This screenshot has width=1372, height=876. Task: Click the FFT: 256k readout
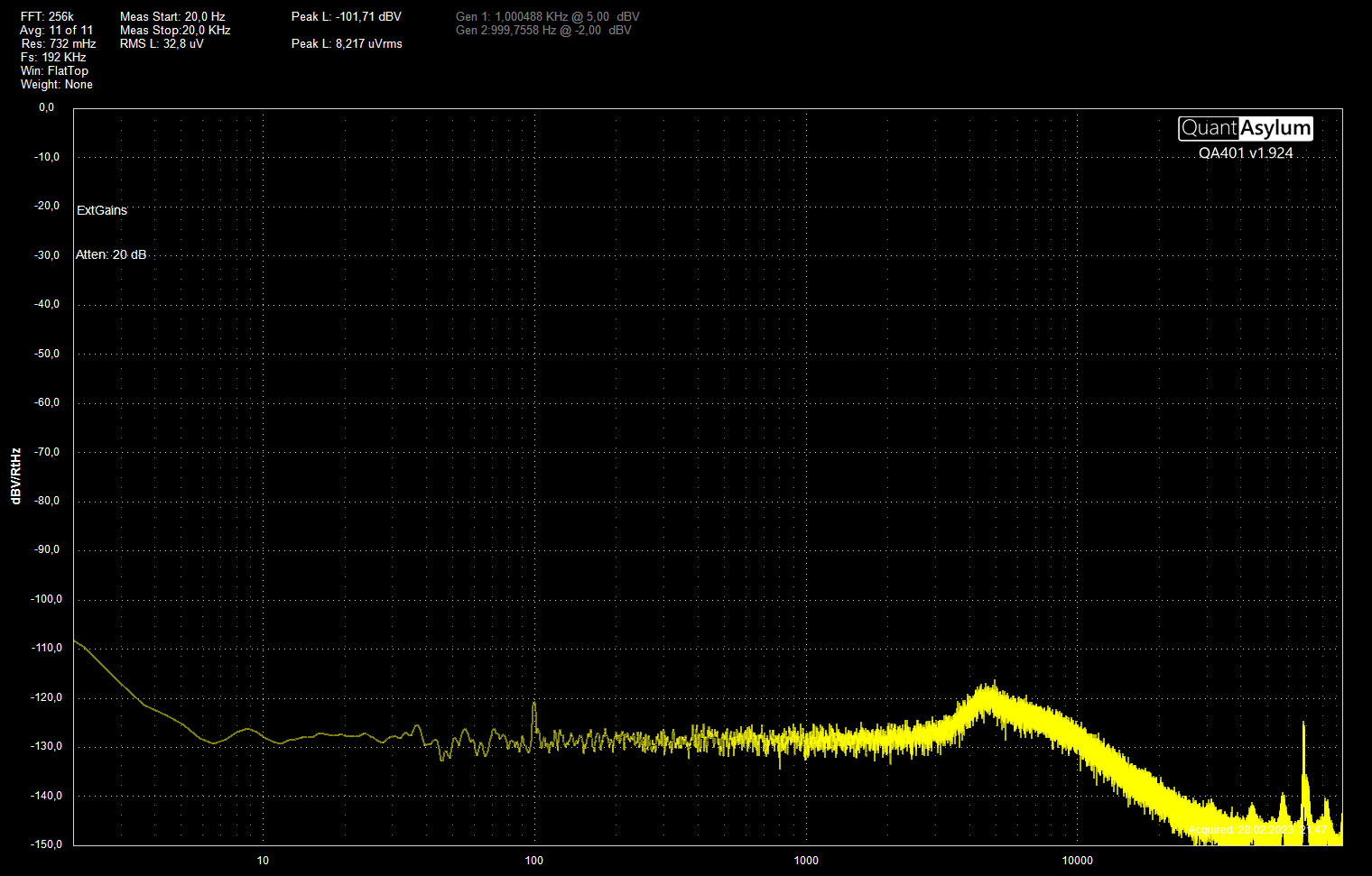click(47, 16)
